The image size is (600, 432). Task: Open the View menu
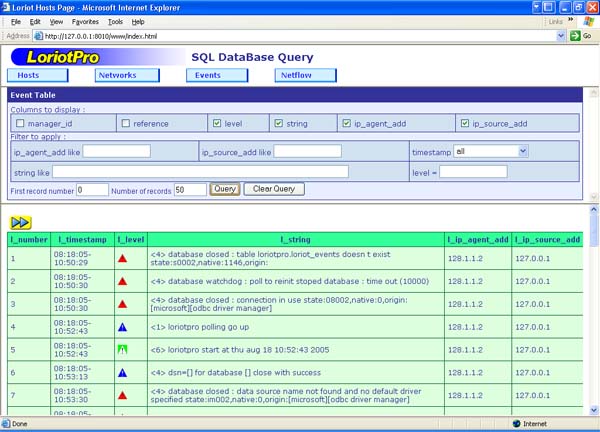coord(56,22)
